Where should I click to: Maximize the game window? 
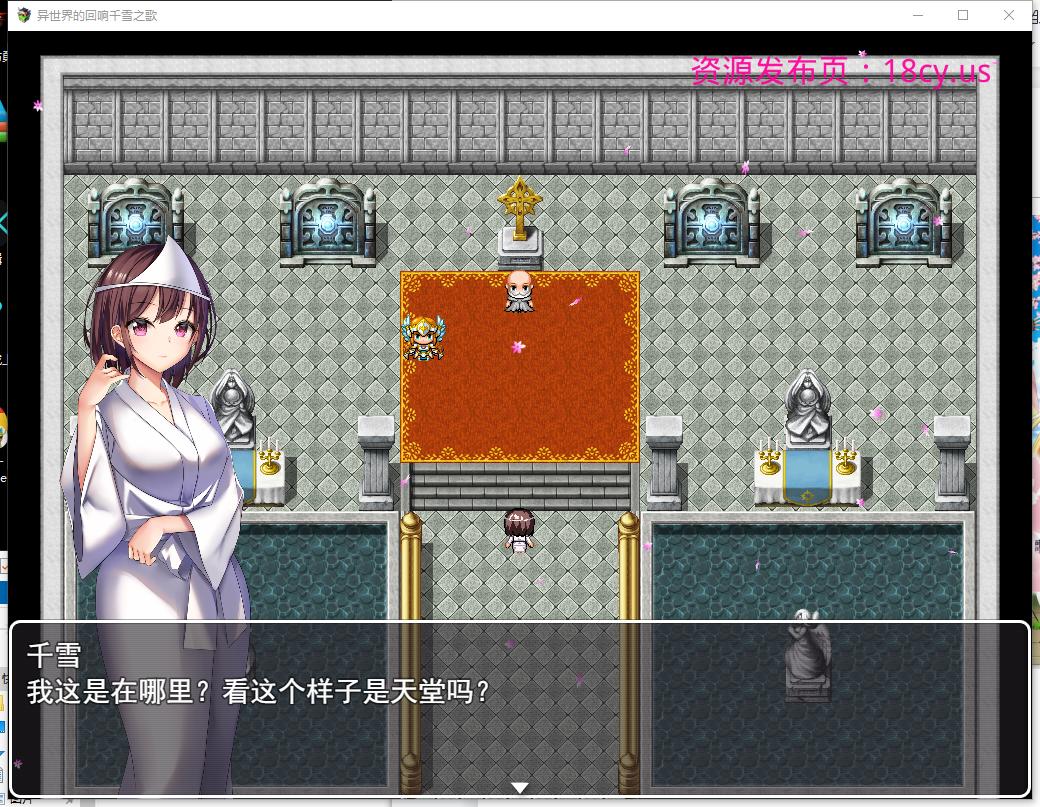pyautogui.click(x=963, y=15)
